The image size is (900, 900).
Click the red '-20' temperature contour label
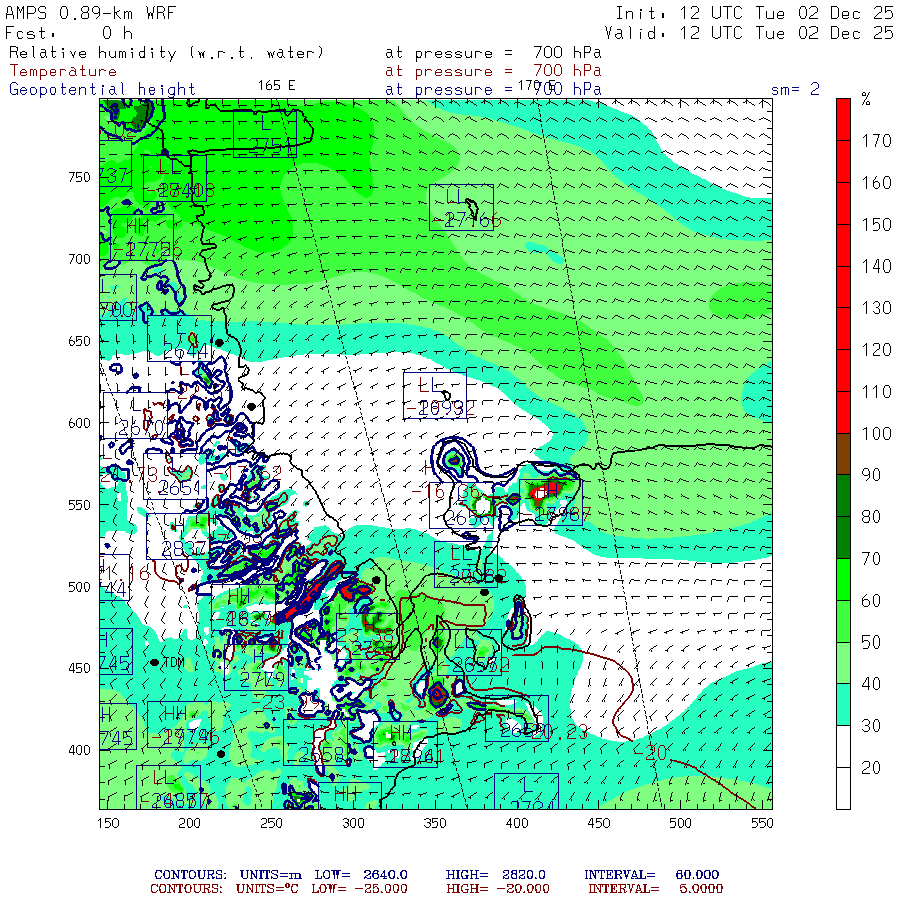point(650,752)
